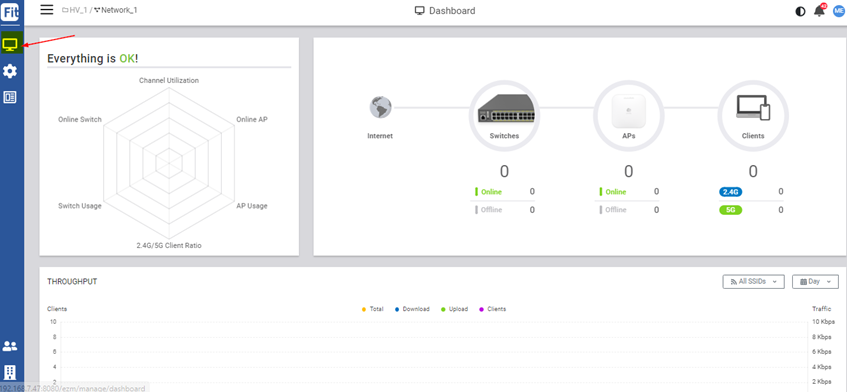Click the radar chart hexagon
Image resolution: width=847 pixels, height=392 pixels.
(169, 163)
